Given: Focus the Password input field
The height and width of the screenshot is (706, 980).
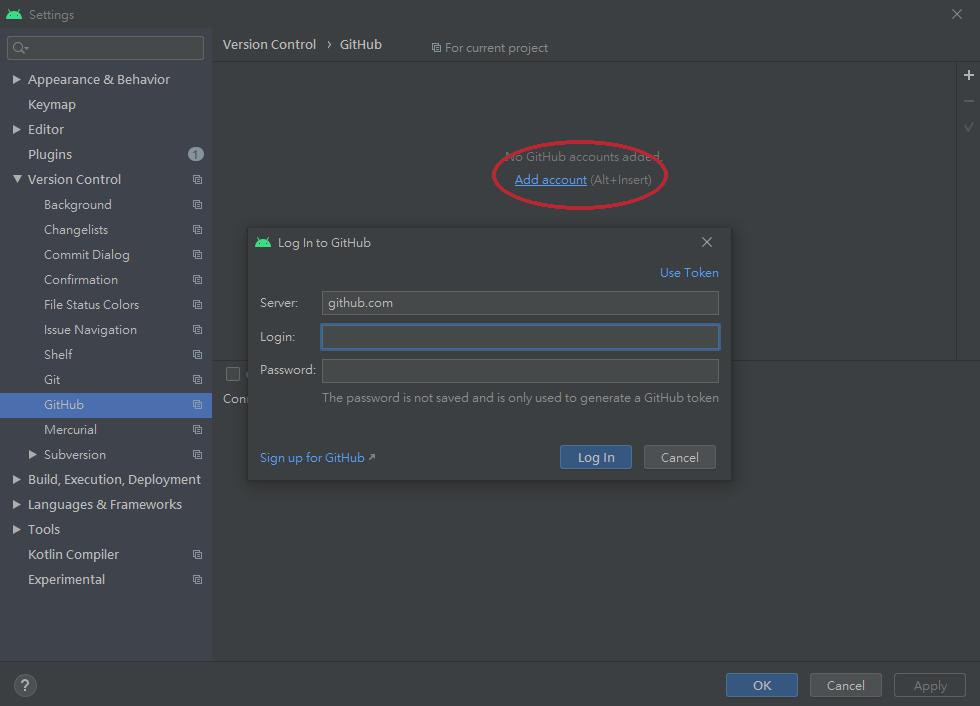Looking at the screenshot, I should [x=520, y=370].
